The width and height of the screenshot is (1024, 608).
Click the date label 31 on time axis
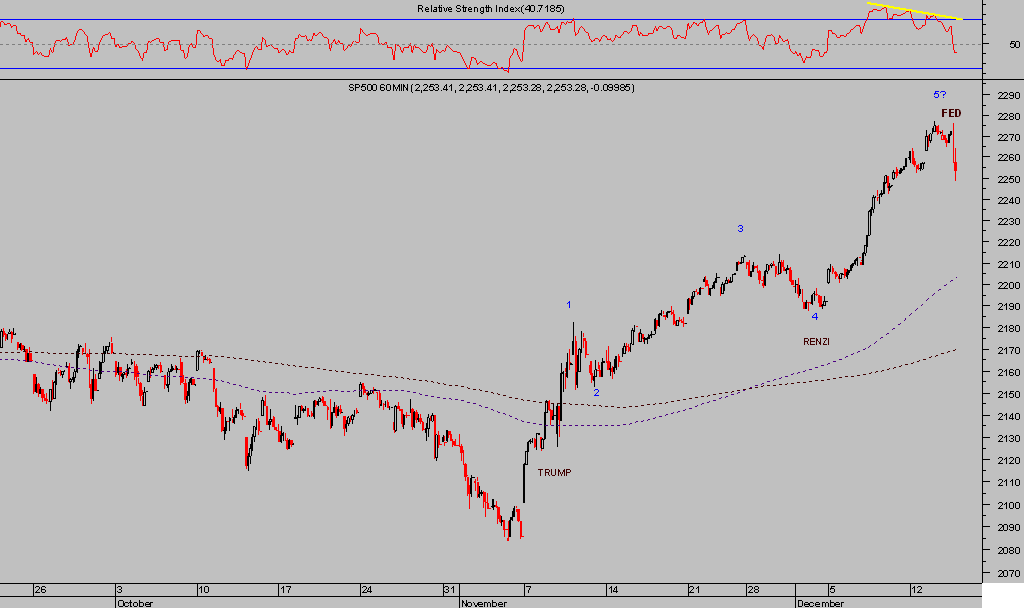[x=449, y=589]
